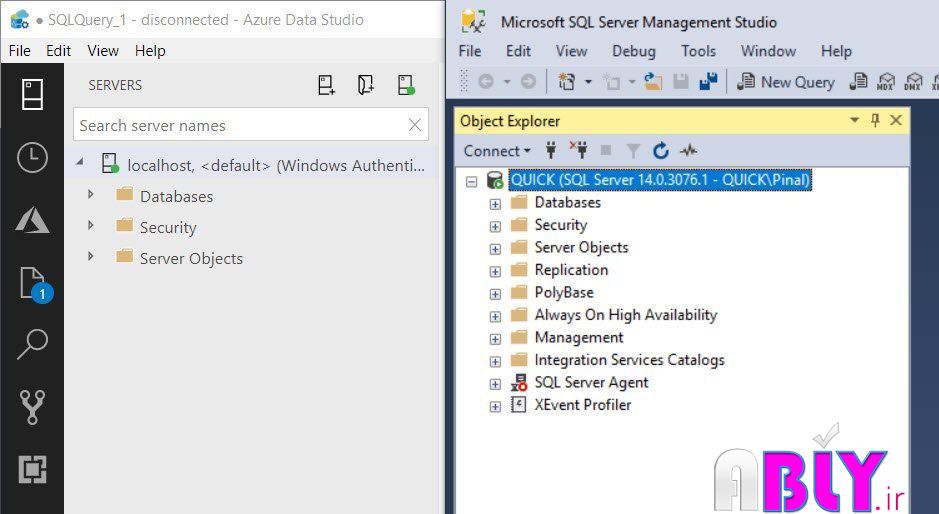Select Management folder in Object Explorer
The height and width of the screenshot is (514, 939).
[579, 338]
